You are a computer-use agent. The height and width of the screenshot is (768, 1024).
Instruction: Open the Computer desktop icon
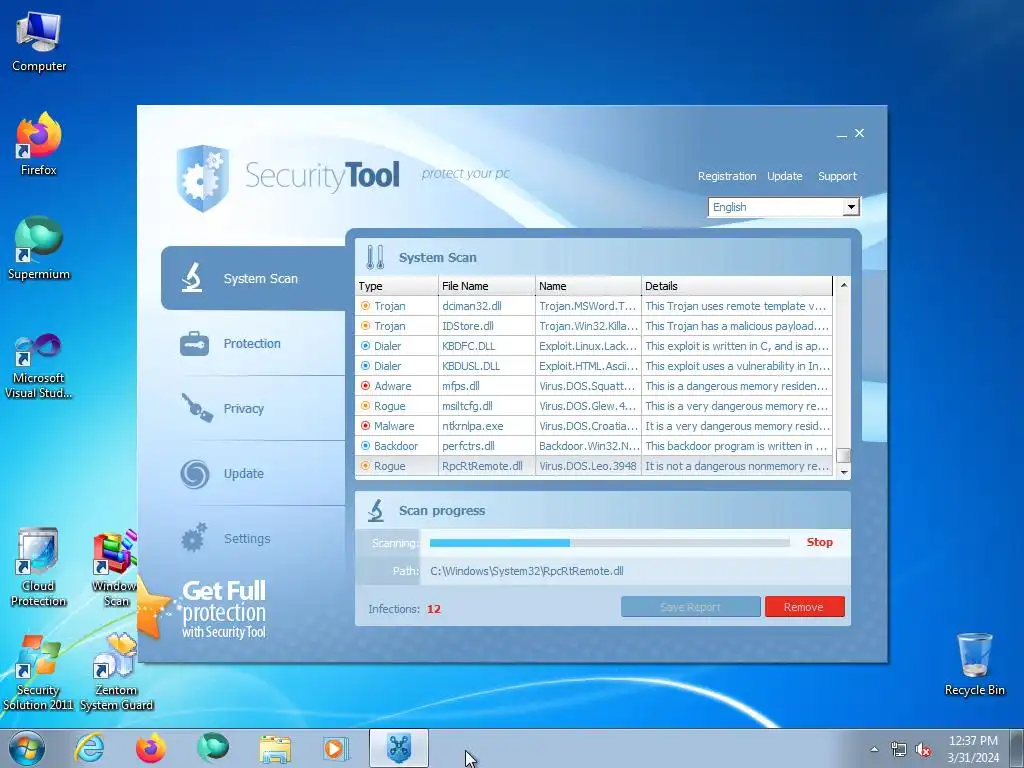[39, 42]
